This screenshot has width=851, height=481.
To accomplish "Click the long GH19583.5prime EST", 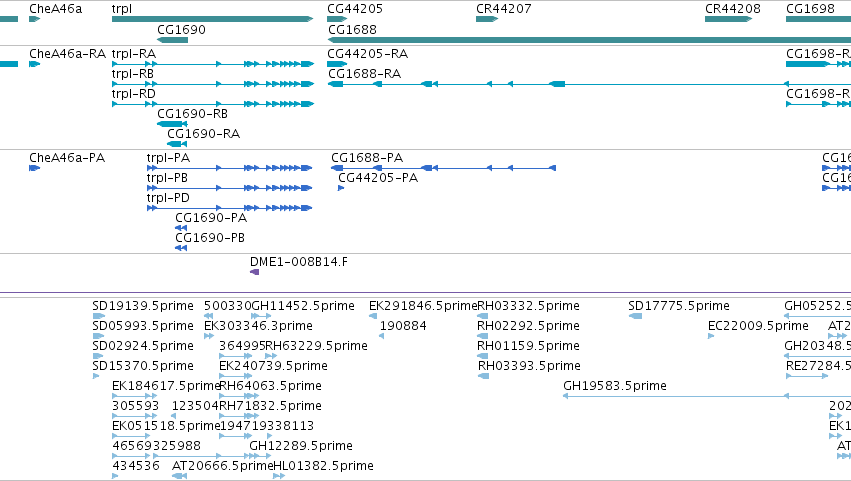I will tap(707, 396).
